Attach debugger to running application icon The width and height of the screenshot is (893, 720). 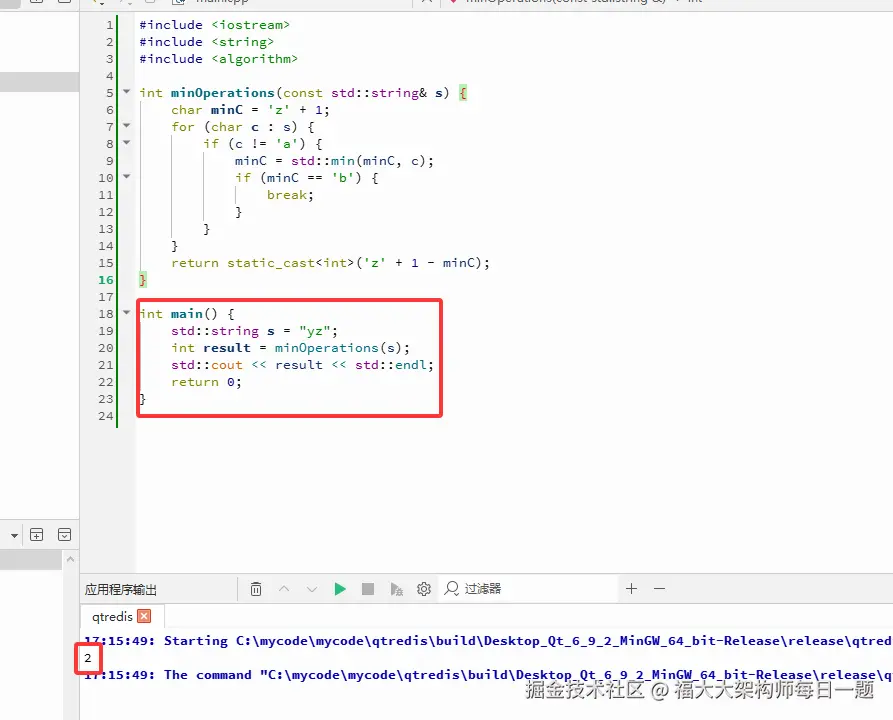[396, 588]
